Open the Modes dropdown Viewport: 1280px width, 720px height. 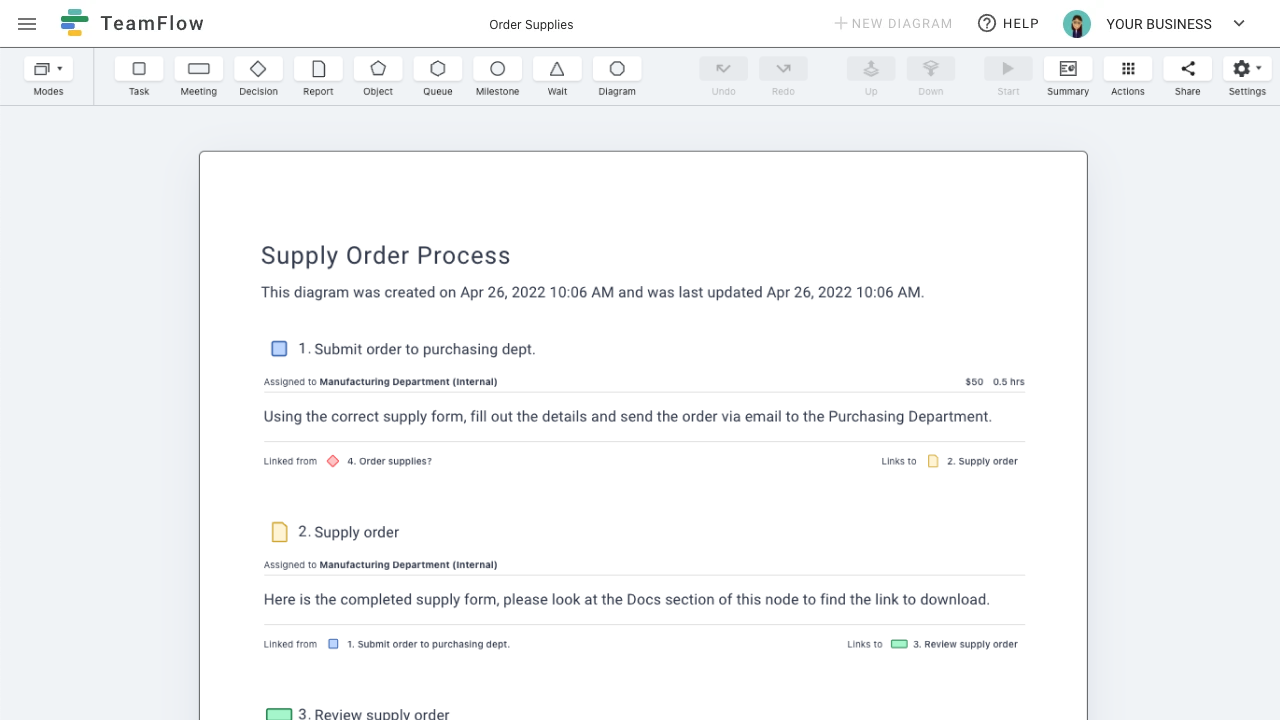click(48, 70)
